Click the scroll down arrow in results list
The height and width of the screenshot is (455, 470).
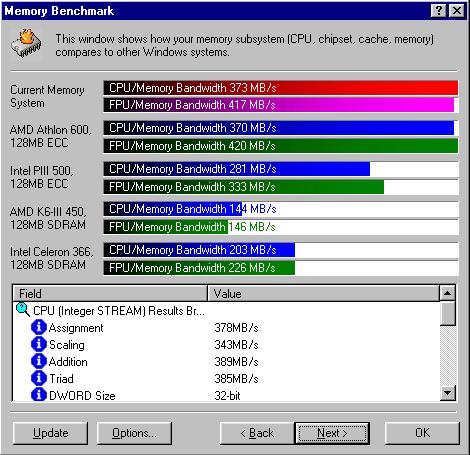tap(447, 393)
